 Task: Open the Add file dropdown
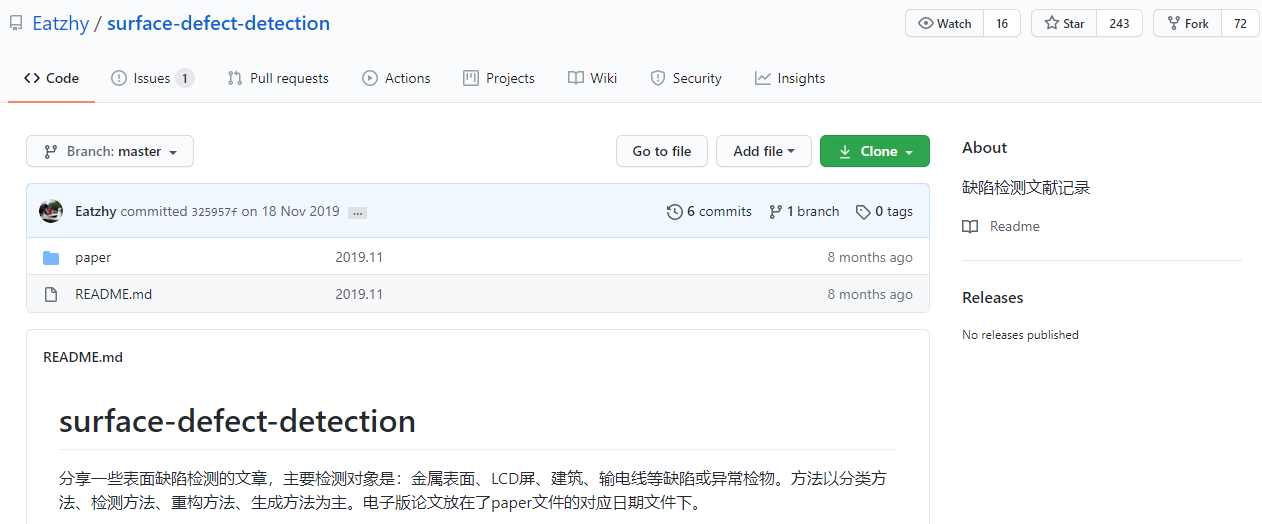click(764, 151)
